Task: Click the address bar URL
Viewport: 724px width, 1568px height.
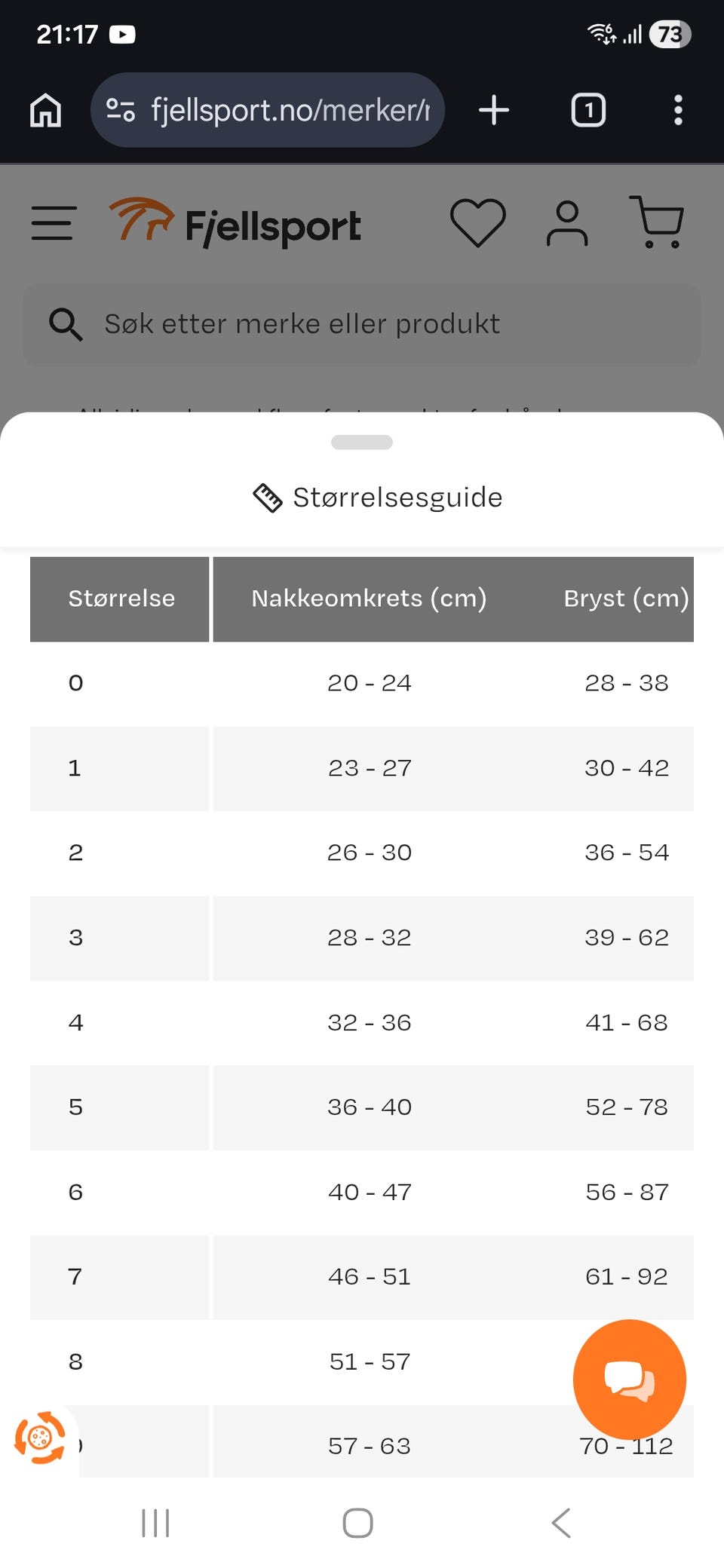Action: 290,110
